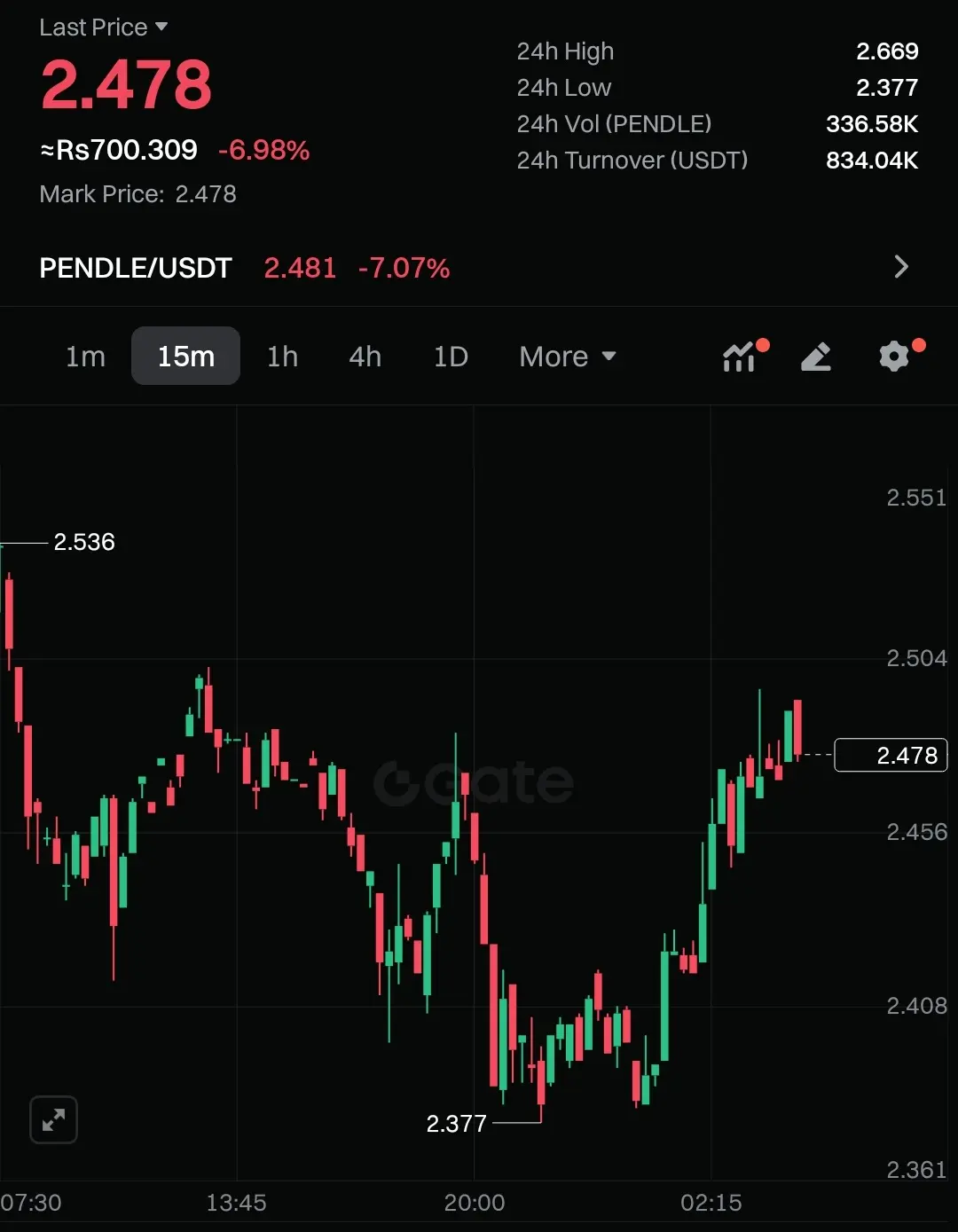Select the 15m timeframe tab

(185, 356)
